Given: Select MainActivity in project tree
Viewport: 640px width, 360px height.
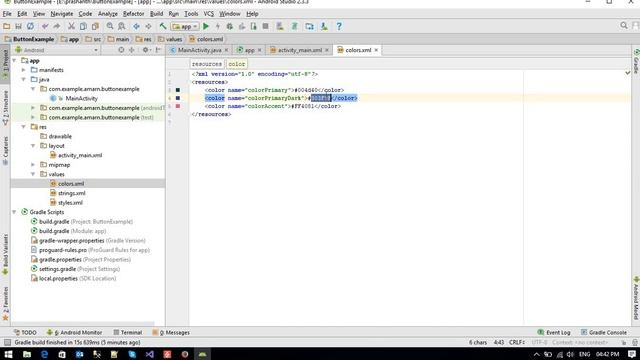Looking at the screenshot, I should coord(81,98).
